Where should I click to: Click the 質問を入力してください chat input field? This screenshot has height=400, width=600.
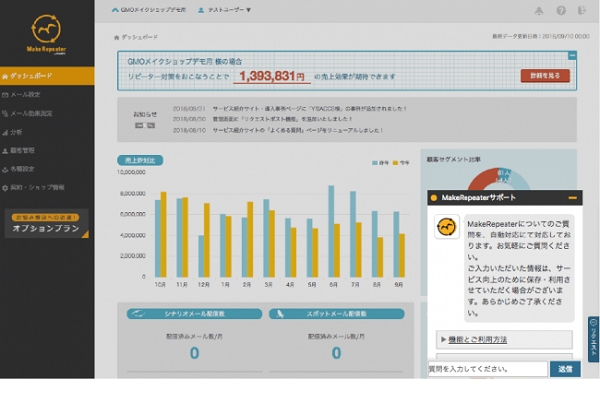click(x=488, y=369)
